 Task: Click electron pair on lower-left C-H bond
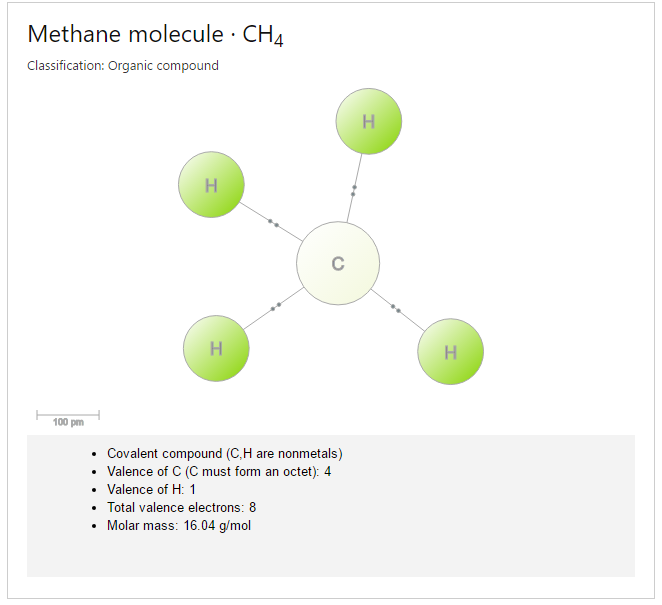click(x=276, y=307)
